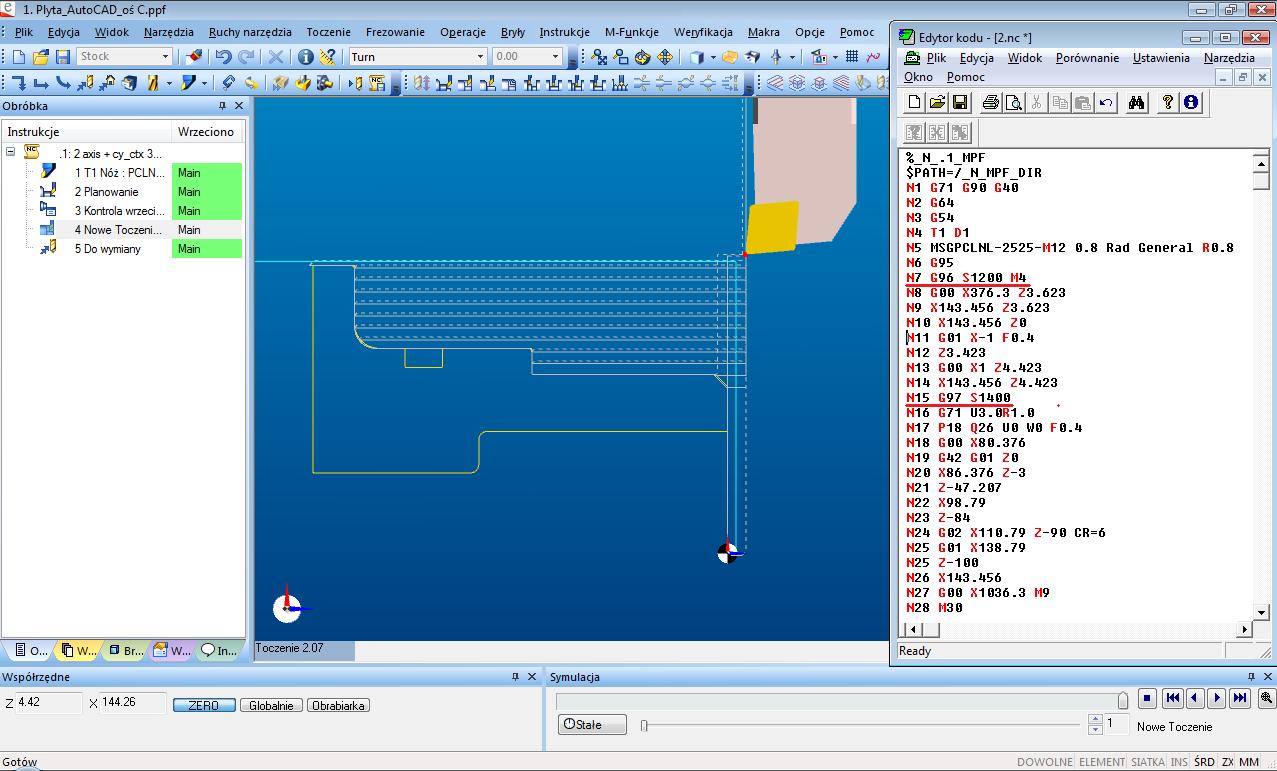Redo action in main toolbar
The width and height of the screenshot is (1277, 771).
point(246,57)
